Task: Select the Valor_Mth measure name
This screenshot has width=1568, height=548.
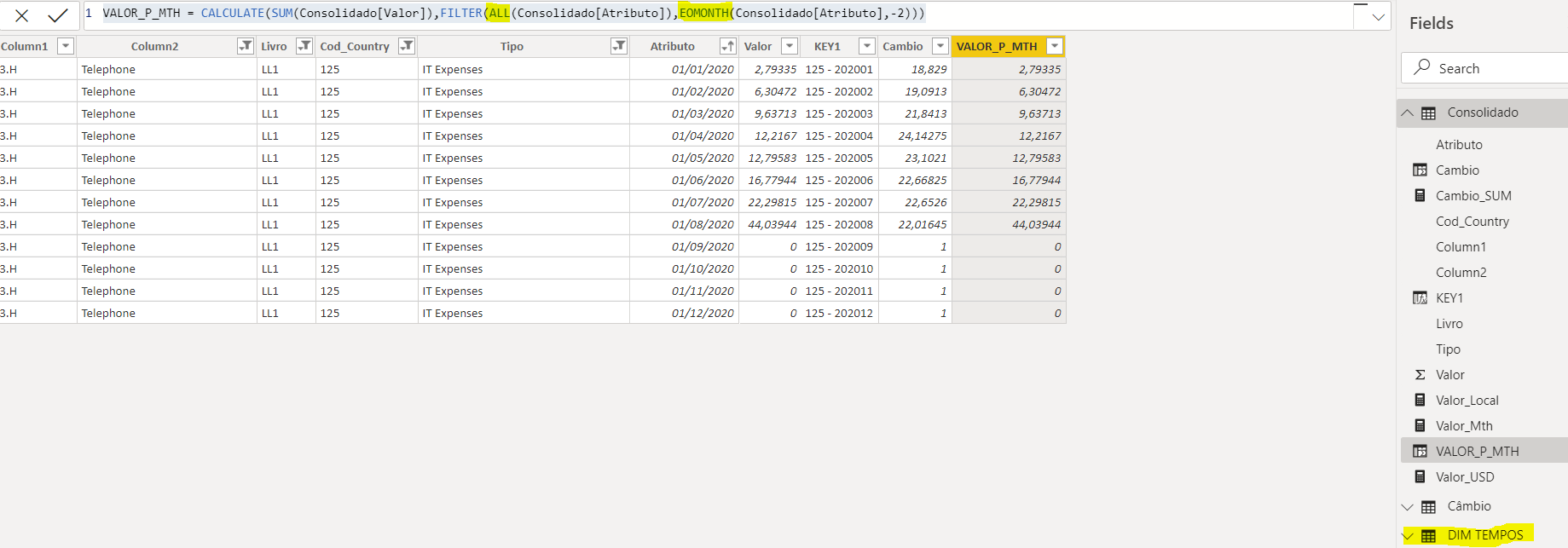Action: tap(1464, 426)
